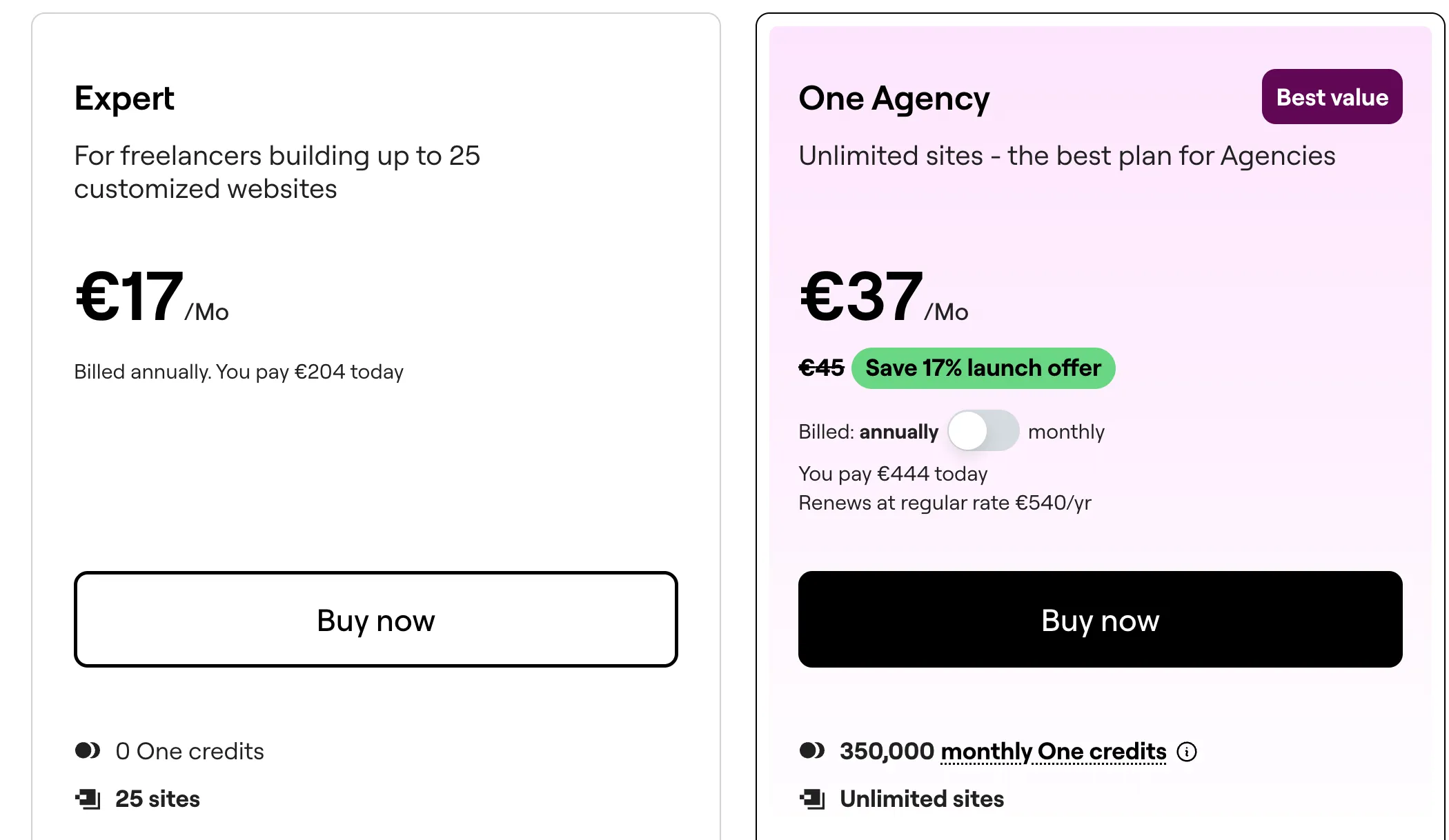Viewport: 1449px width, 840px height.
Task: Open the info tooltip next to monthly One credits
Action: (x=1188, y=752)
